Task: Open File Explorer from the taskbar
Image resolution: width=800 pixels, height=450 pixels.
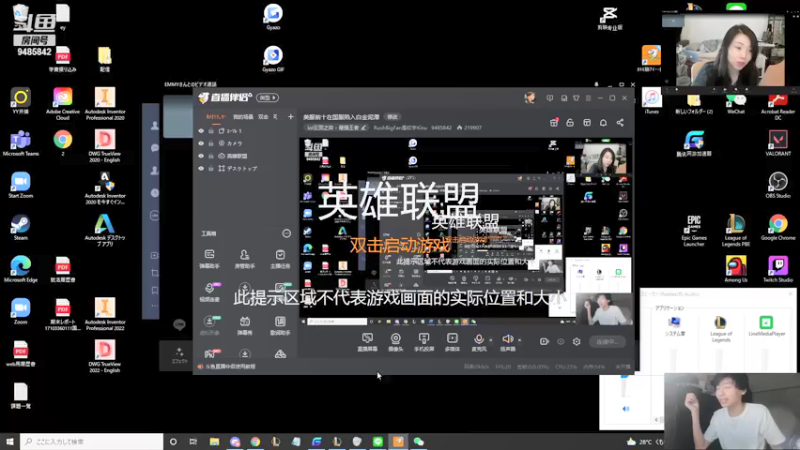Action: pyautogui.click(x=214, y=441)
